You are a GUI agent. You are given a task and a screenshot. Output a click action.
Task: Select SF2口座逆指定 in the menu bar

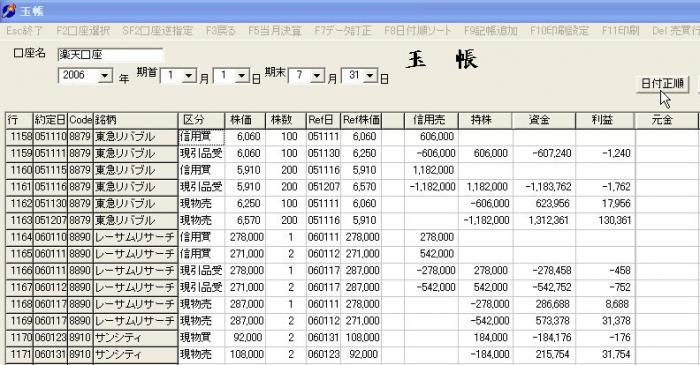[x=158, y=31]
